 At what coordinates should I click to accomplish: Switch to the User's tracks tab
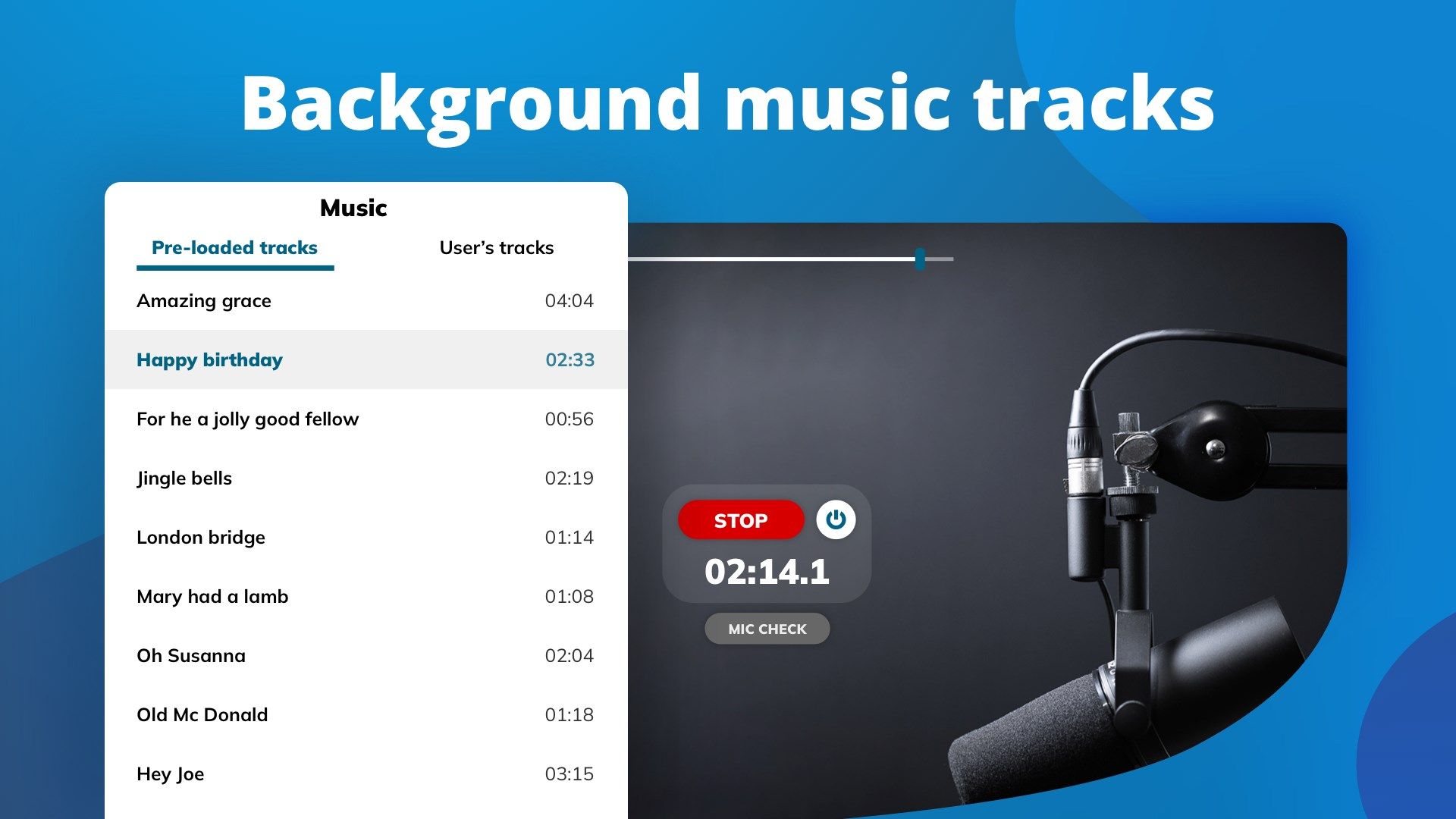(497, 248)
